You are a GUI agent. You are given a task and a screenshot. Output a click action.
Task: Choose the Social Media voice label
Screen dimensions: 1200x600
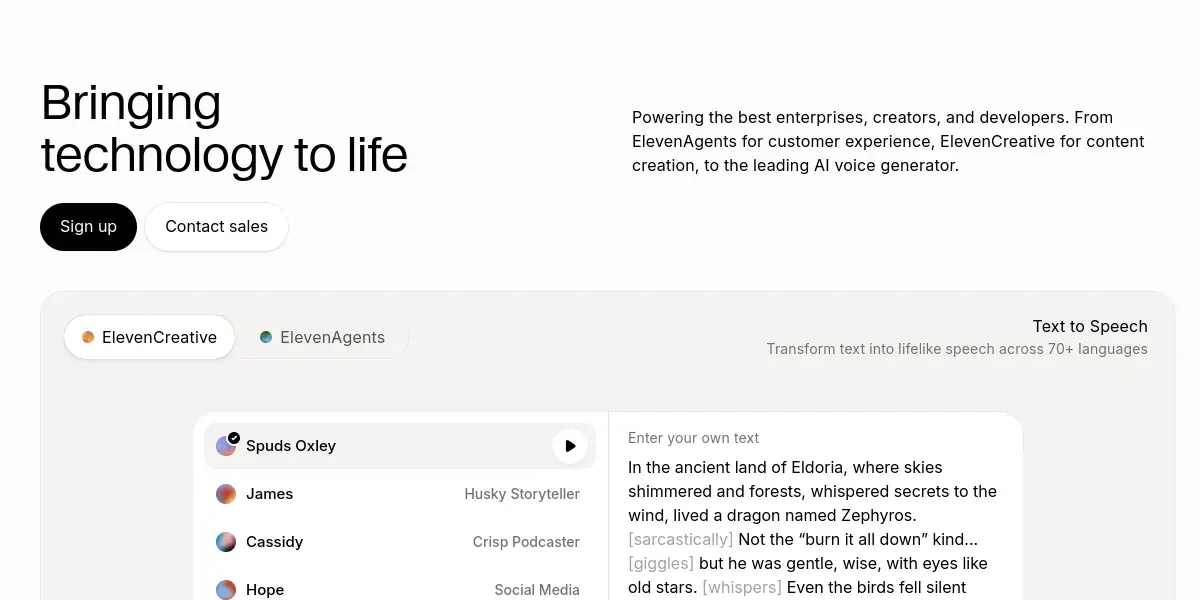[x=537, y=590]
